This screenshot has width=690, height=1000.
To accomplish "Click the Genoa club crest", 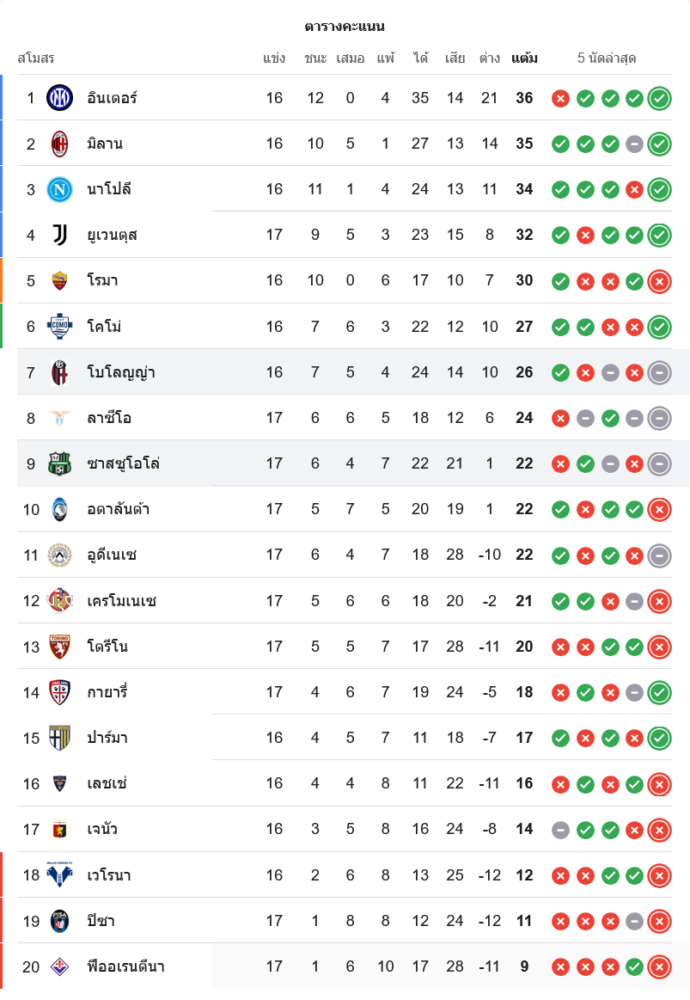I will pyautogui.click(x=60, y=829).
